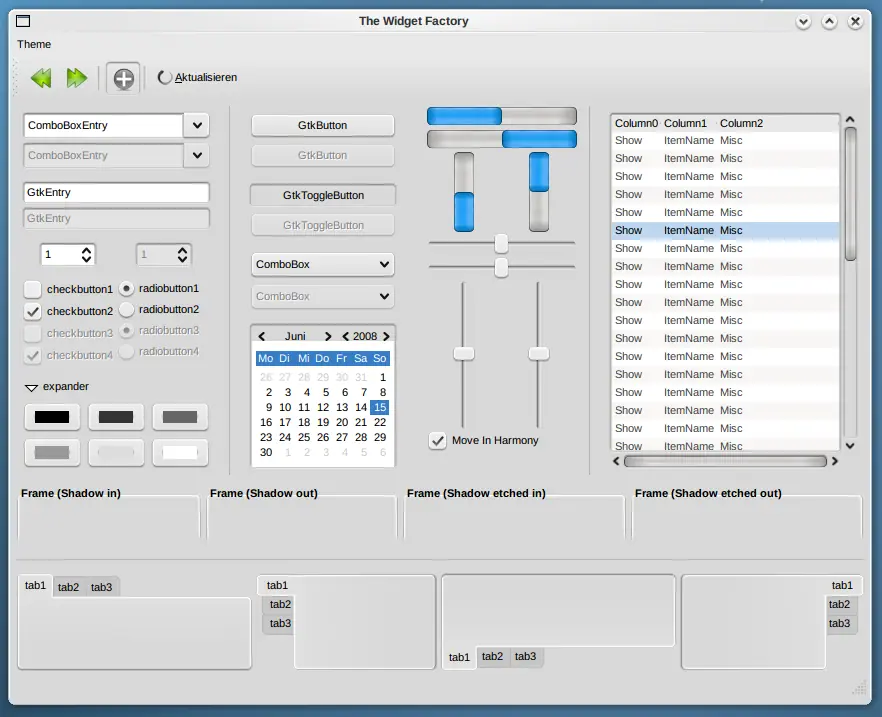882x717 pixels.
Task: Go to next year after 2008
Action: coord(386,336)
